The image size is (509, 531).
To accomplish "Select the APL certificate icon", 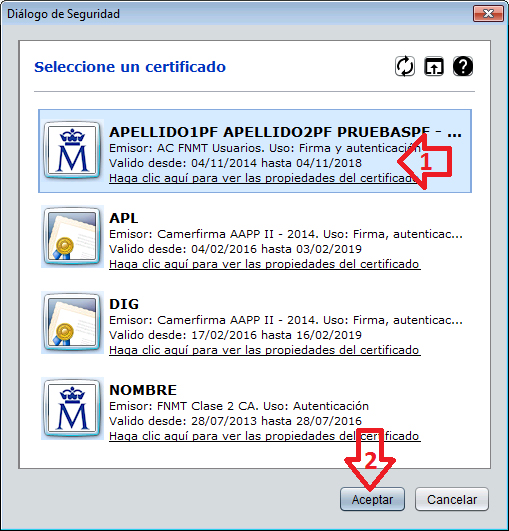I will point(72,236).
